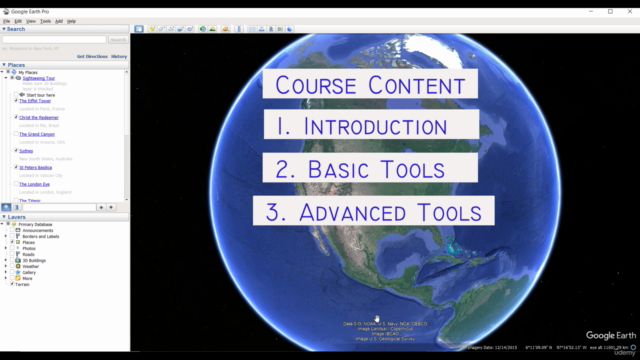Click the search-places icon below Places list
Viewport: 640px width, 360px height.
click(6, 207)
